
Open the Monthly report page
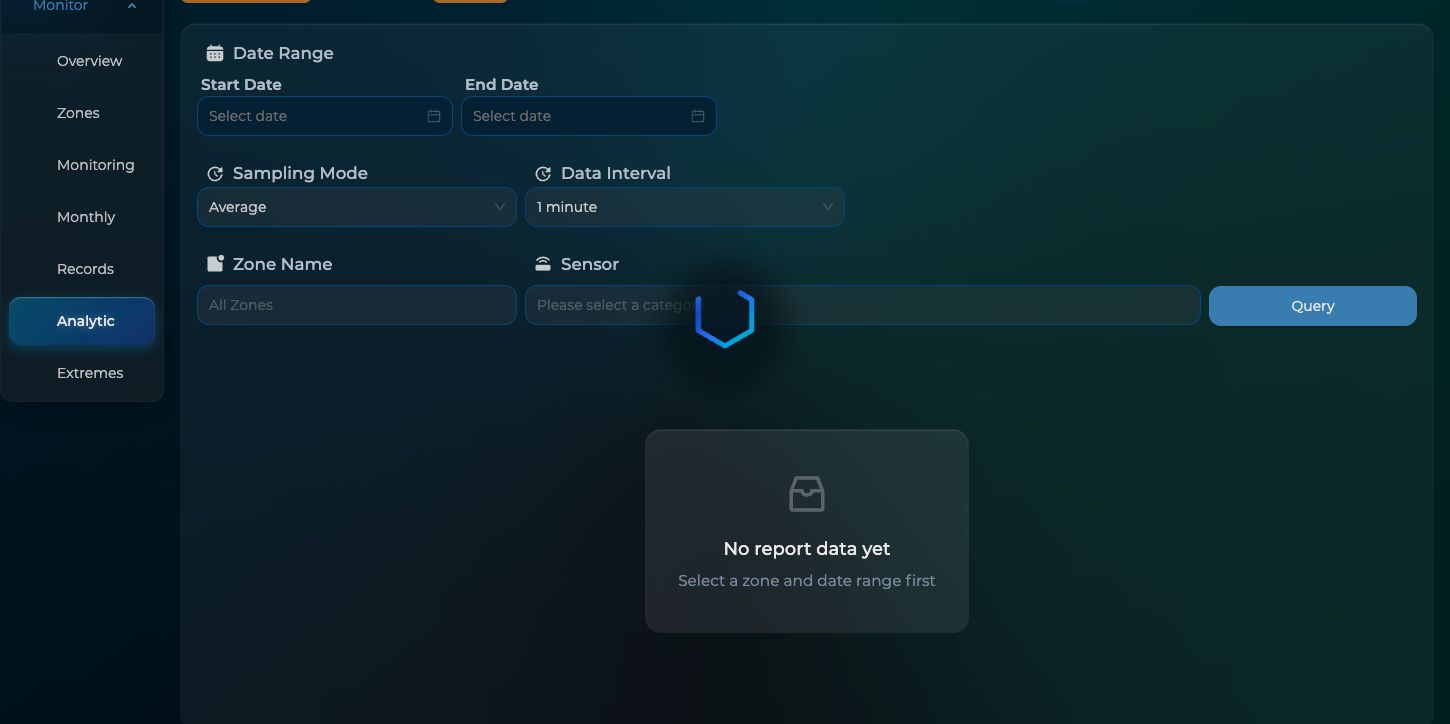coord(82,217)
